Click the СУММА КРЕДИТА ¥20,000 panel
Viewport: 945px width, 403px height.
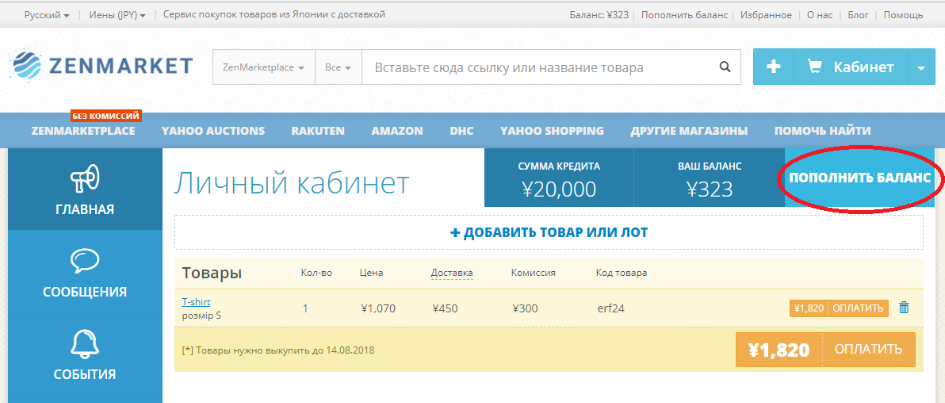click(559, 178)
